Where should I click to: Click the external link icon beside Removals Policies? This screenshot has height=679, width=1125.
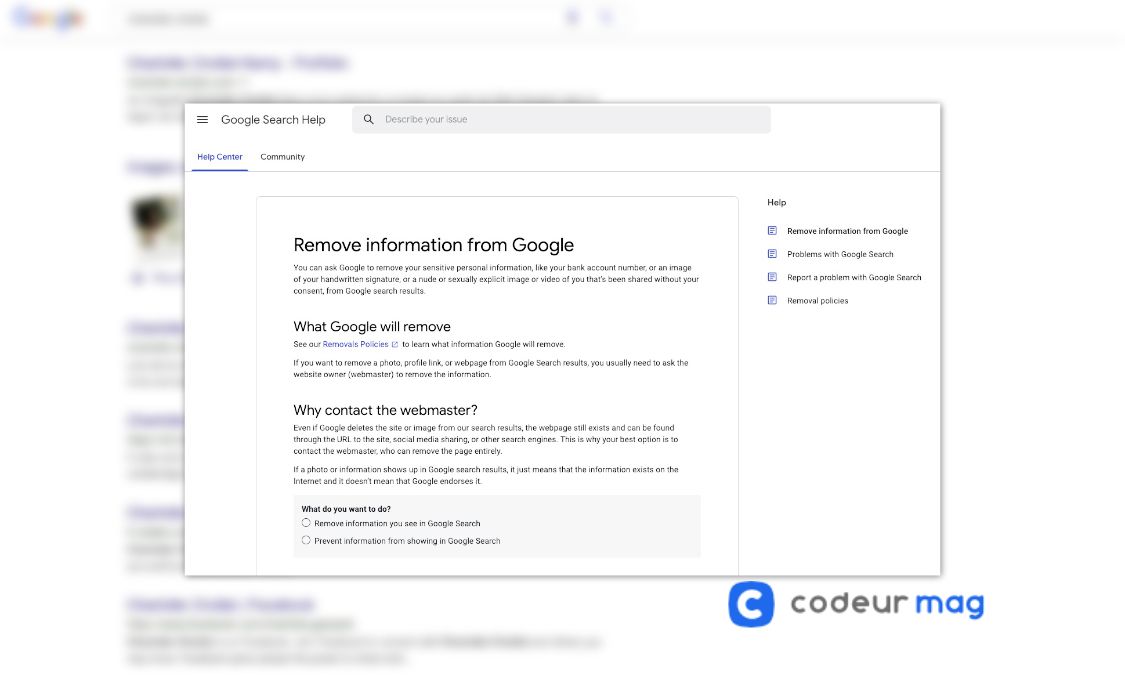tap(395, 345)
